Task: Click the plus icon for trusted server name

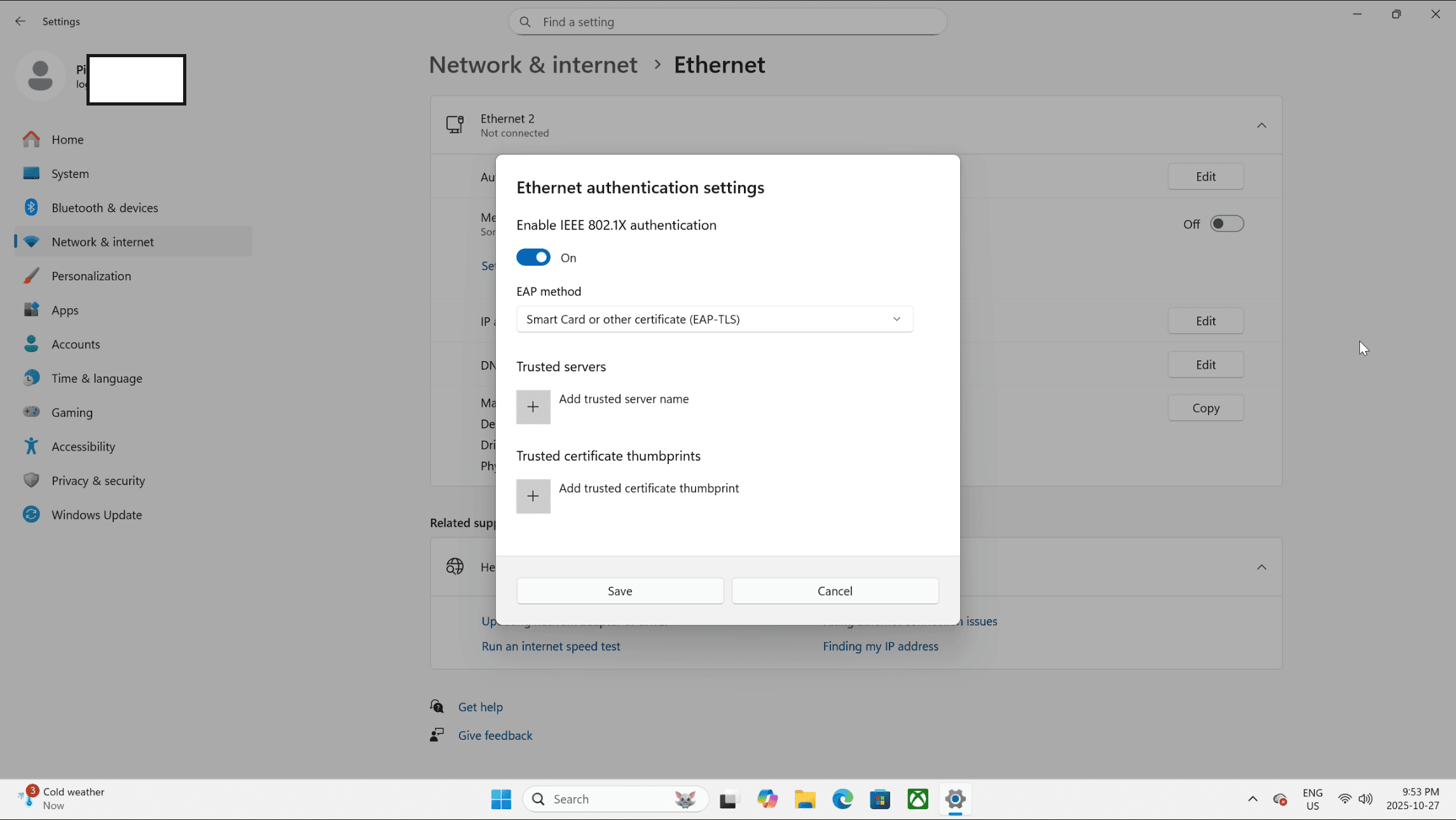Action: [533, 407]
